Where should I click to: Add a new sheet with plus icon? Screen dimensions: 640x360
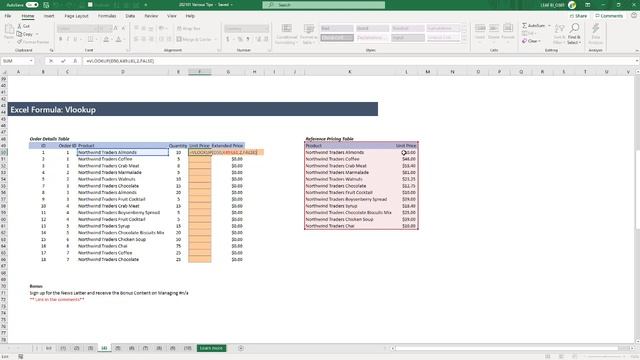[x=241, y=348]
